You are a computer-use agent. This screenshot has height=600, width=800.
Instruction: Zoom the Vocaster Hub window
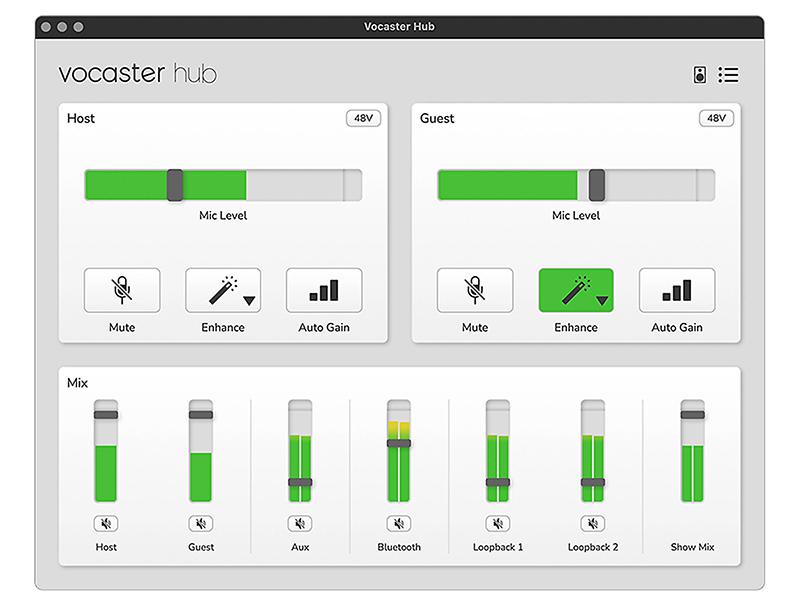[78, 27]
